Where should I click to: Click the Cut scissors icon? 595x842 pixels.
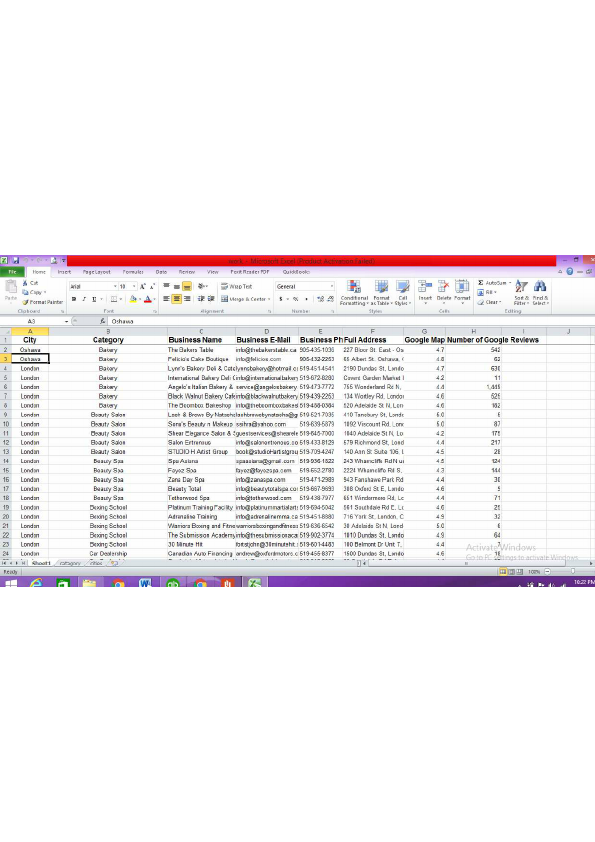[x=25, y=282]
